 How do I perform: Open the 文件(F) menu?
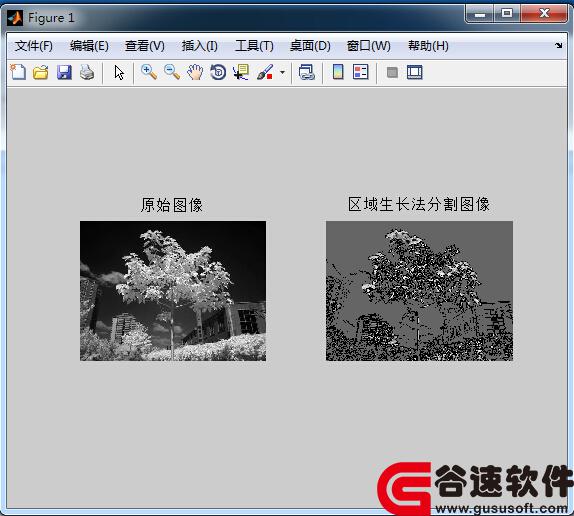point(34,46)
